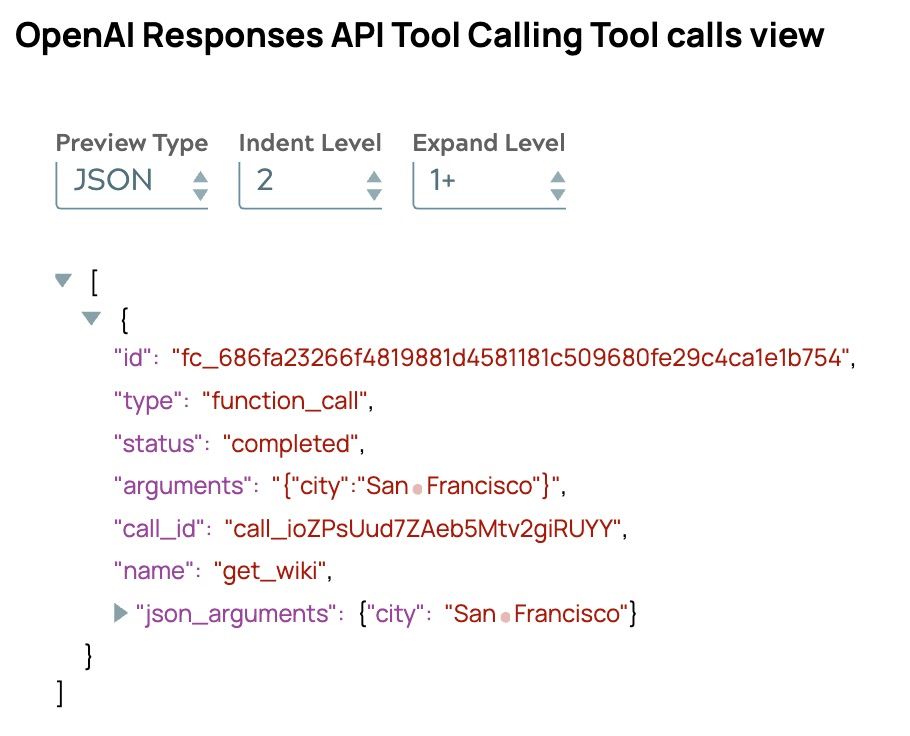Select the "function_call" value

[x=286, y=401]
